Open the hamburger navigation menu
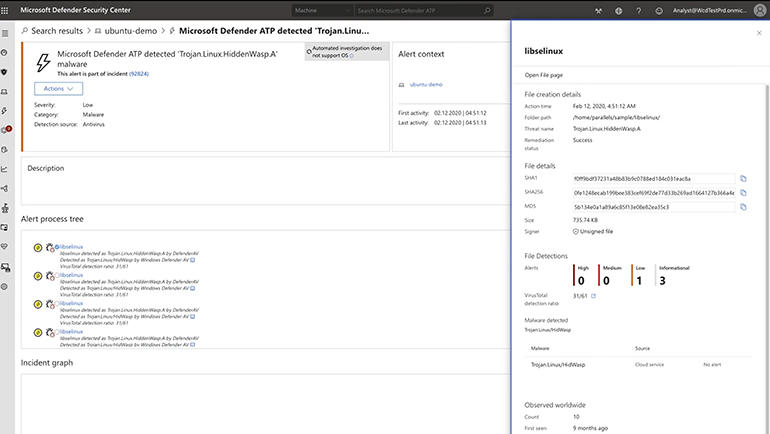 pos(6,31)
